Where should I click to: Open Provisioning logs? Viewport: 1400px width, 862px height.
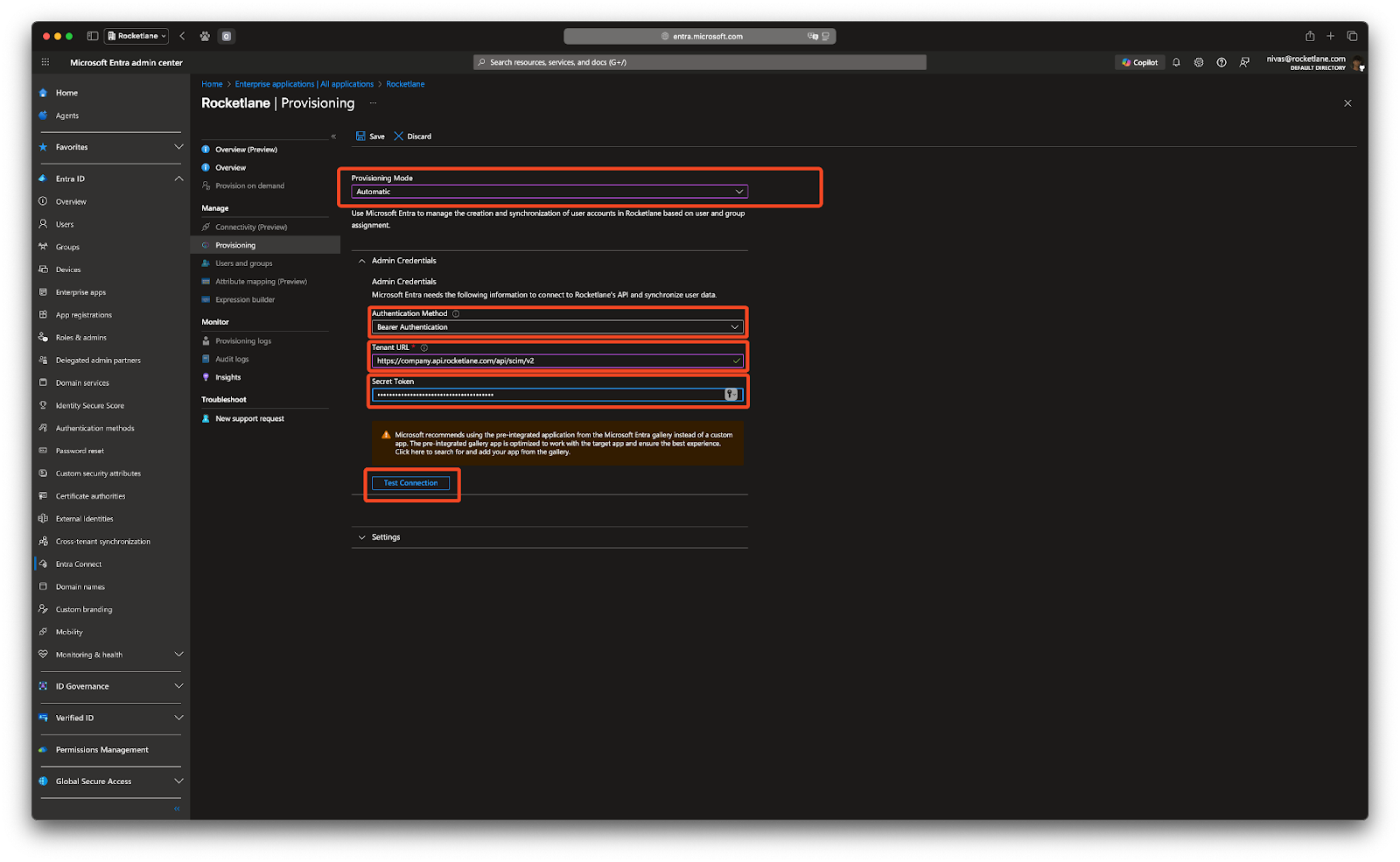pos(243,341)
